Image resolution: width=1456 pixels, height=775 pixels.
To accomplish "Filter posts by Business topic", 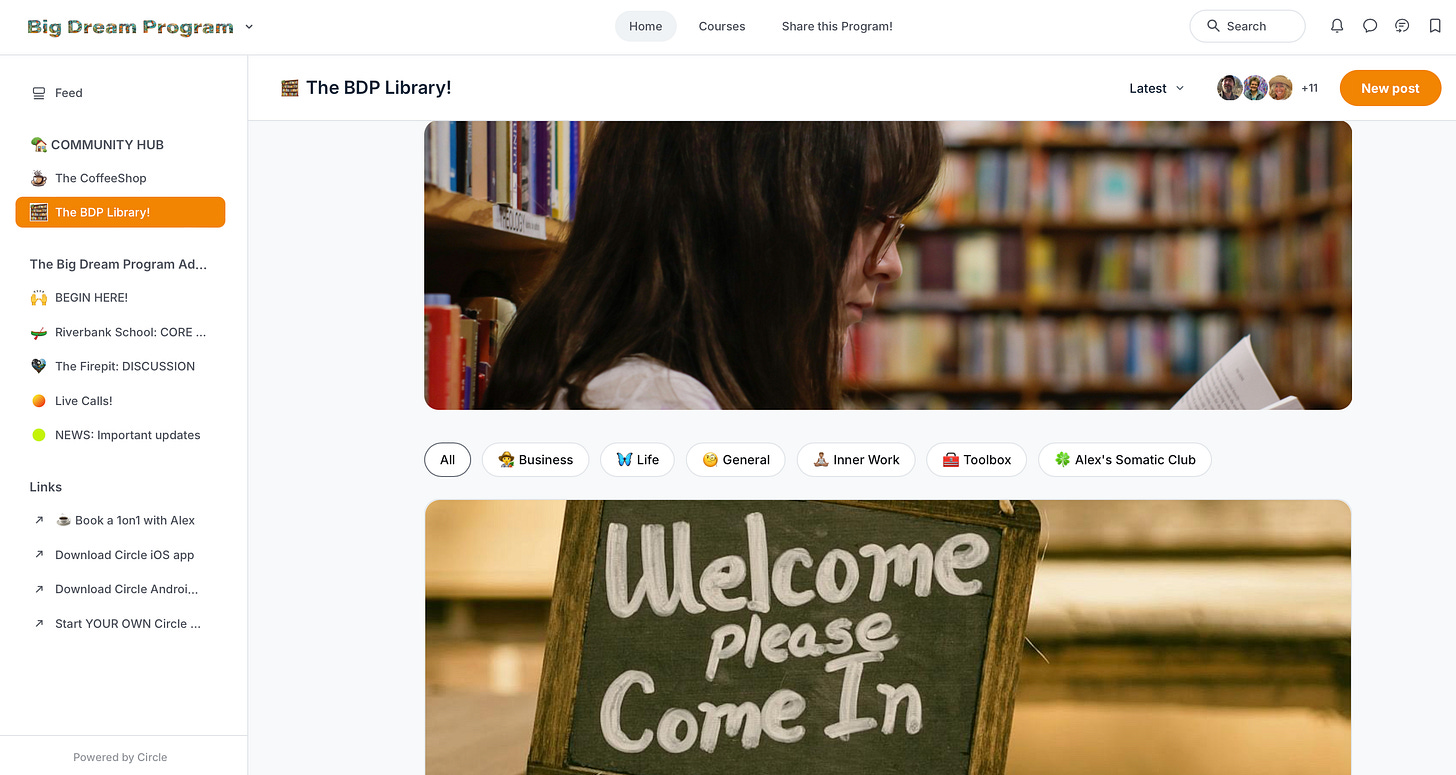I will (x=536, y=460).
